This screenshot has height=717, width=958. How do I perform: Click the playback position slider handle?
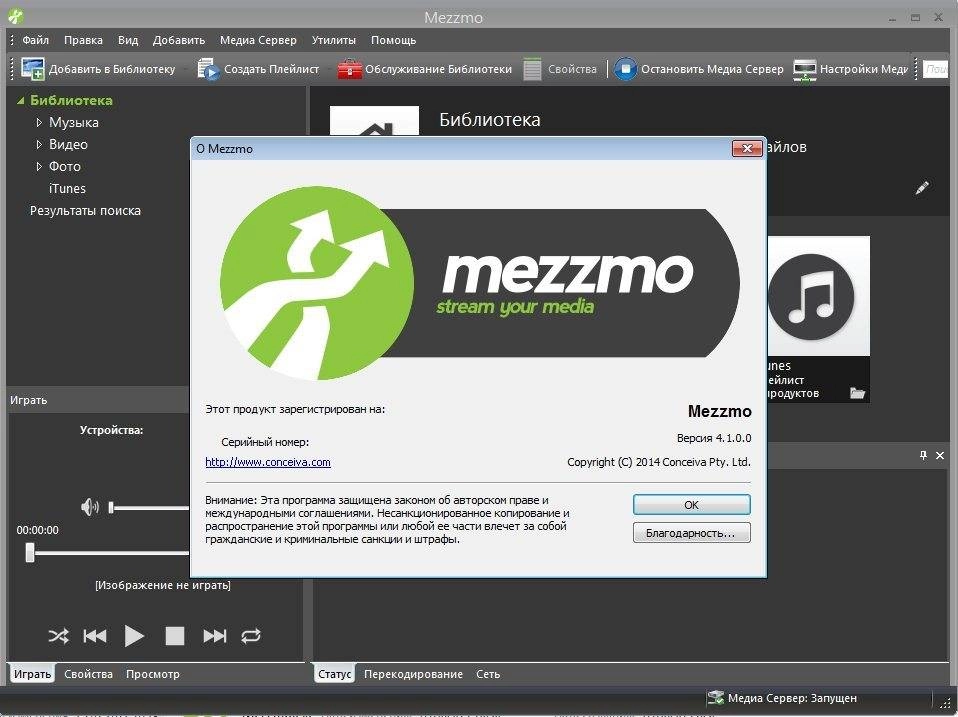point(30,553)
